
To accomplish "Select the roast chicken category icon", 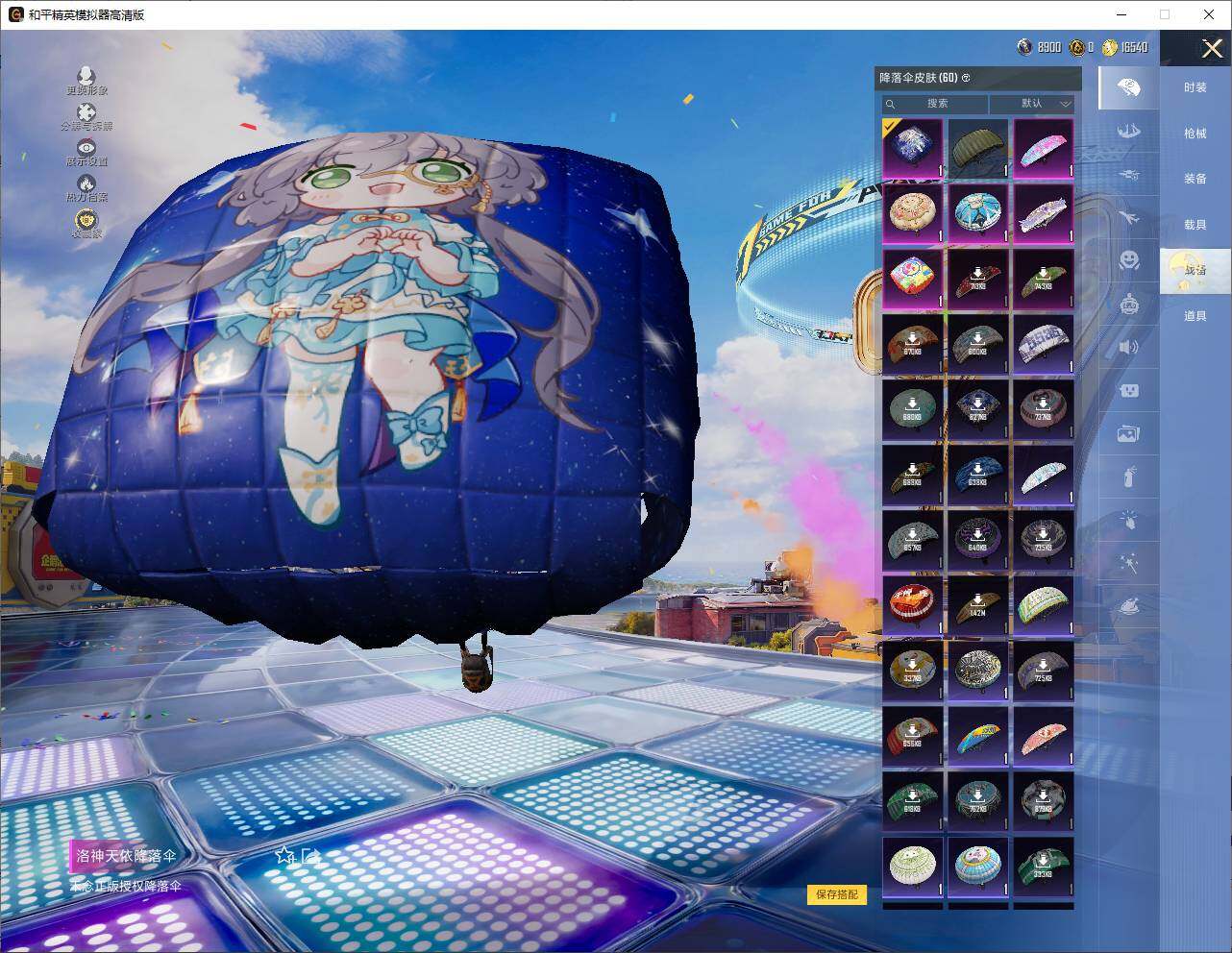I will (1129, 607).
